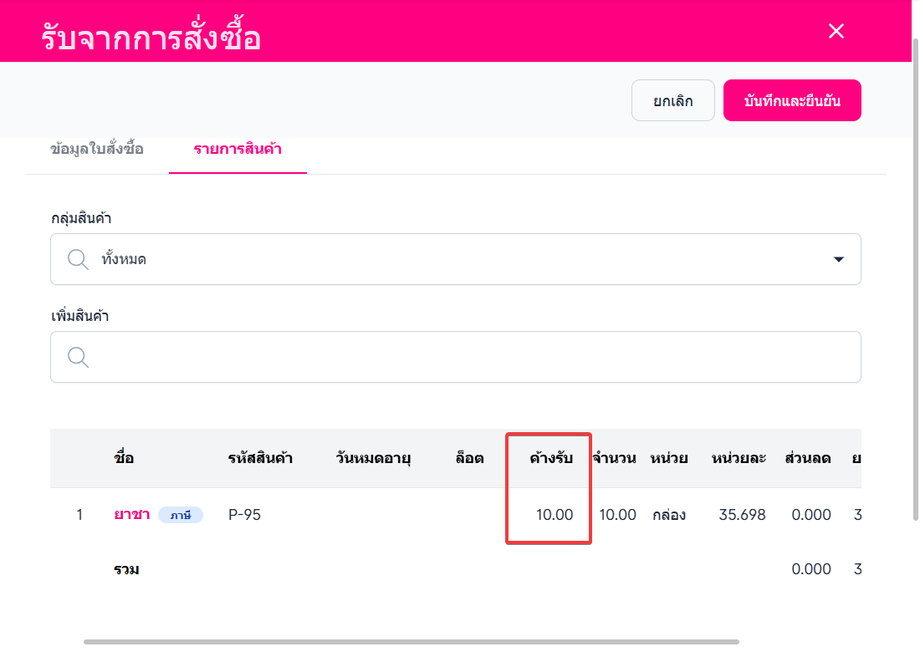Viewport: 920px width, 662px height.
Task: Click the product code P-95
Action: (244, 515)
